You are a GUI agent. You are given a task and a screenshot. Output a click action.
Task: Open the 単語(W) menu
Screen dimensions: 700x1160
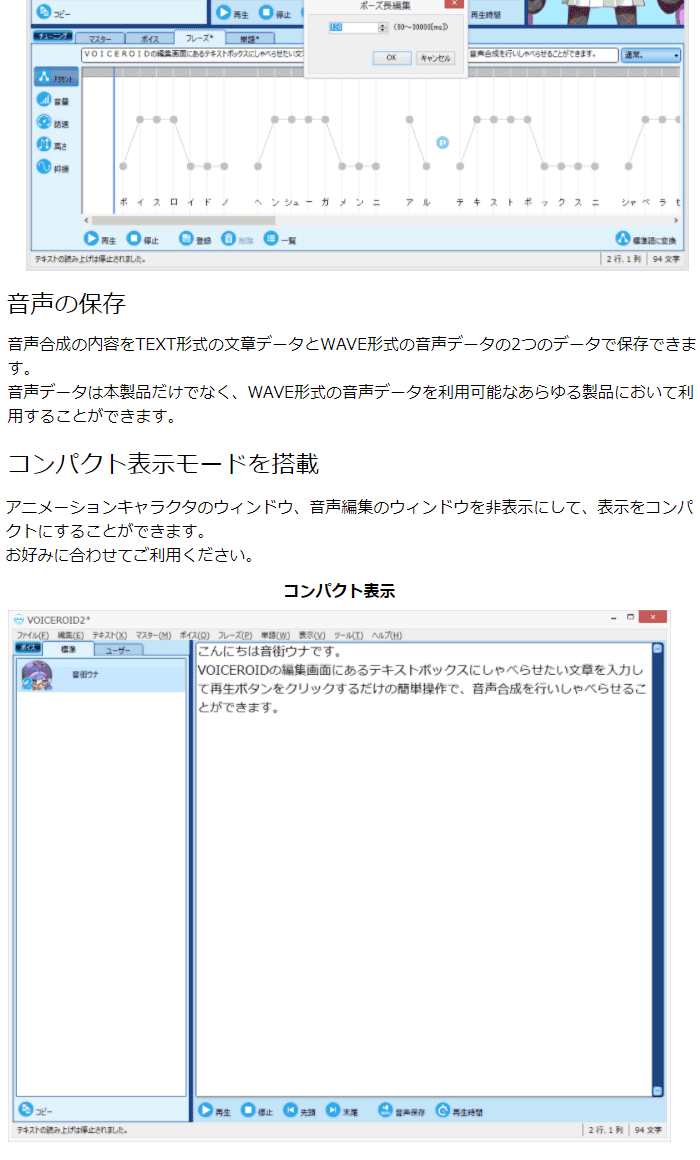click(275, 635)
